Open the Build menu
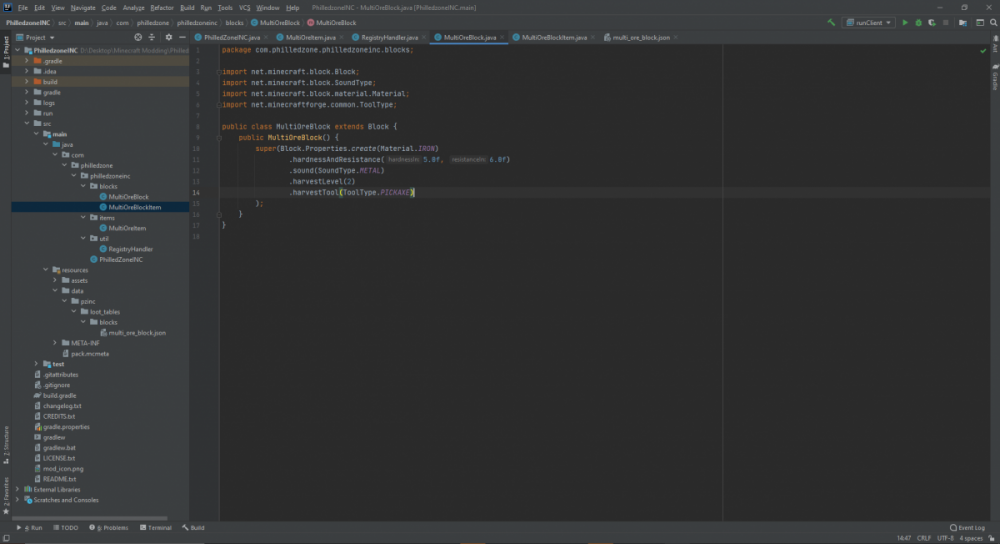The height and width of the screenshot is (544, 1000). click(x=187, y=8)
